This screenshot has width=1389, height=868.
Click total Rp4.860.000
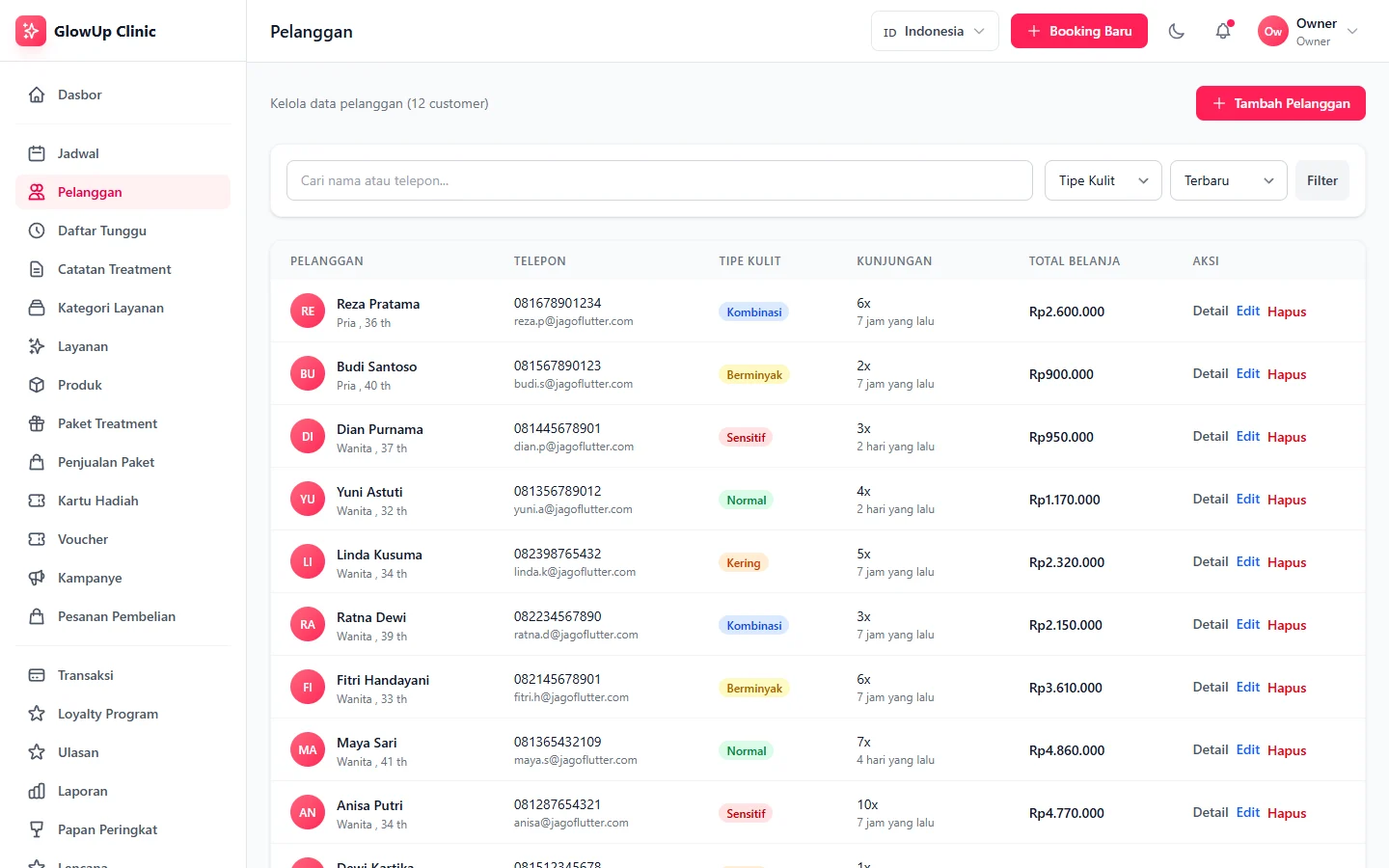(x=1067, y=750)
